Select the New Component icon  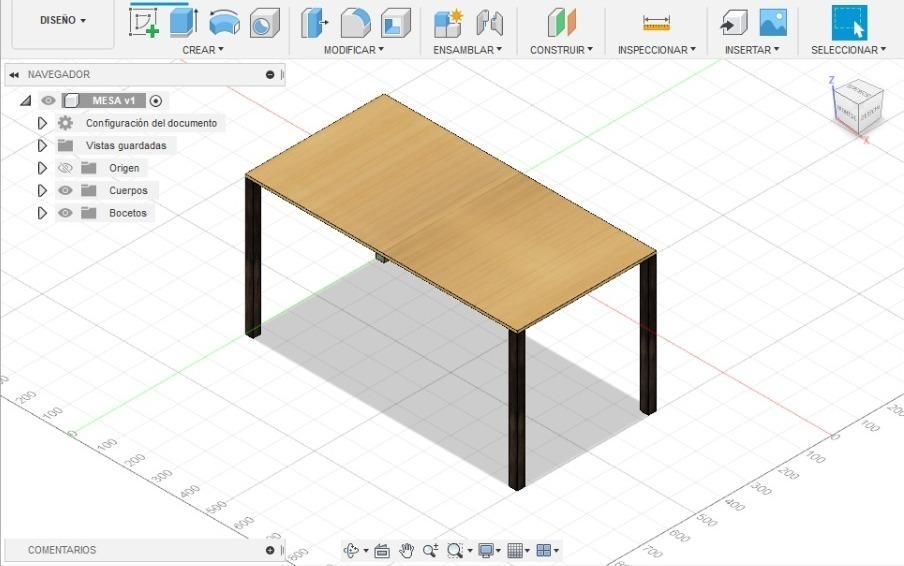point(449,23)
